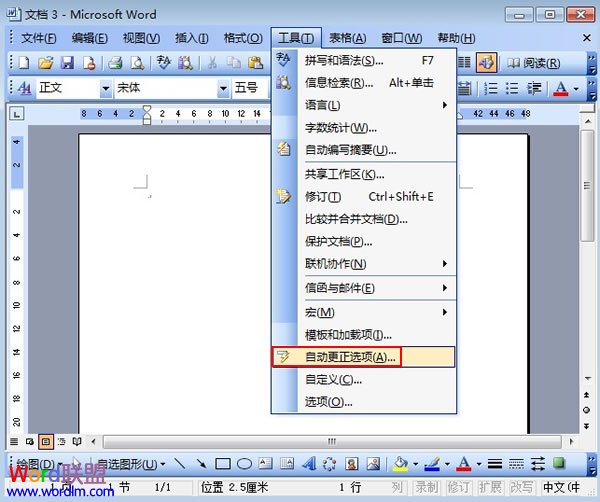Toggle 录制 macro indicator in status bar
Screen dimensions: 600x502
[x=427, y=487]
